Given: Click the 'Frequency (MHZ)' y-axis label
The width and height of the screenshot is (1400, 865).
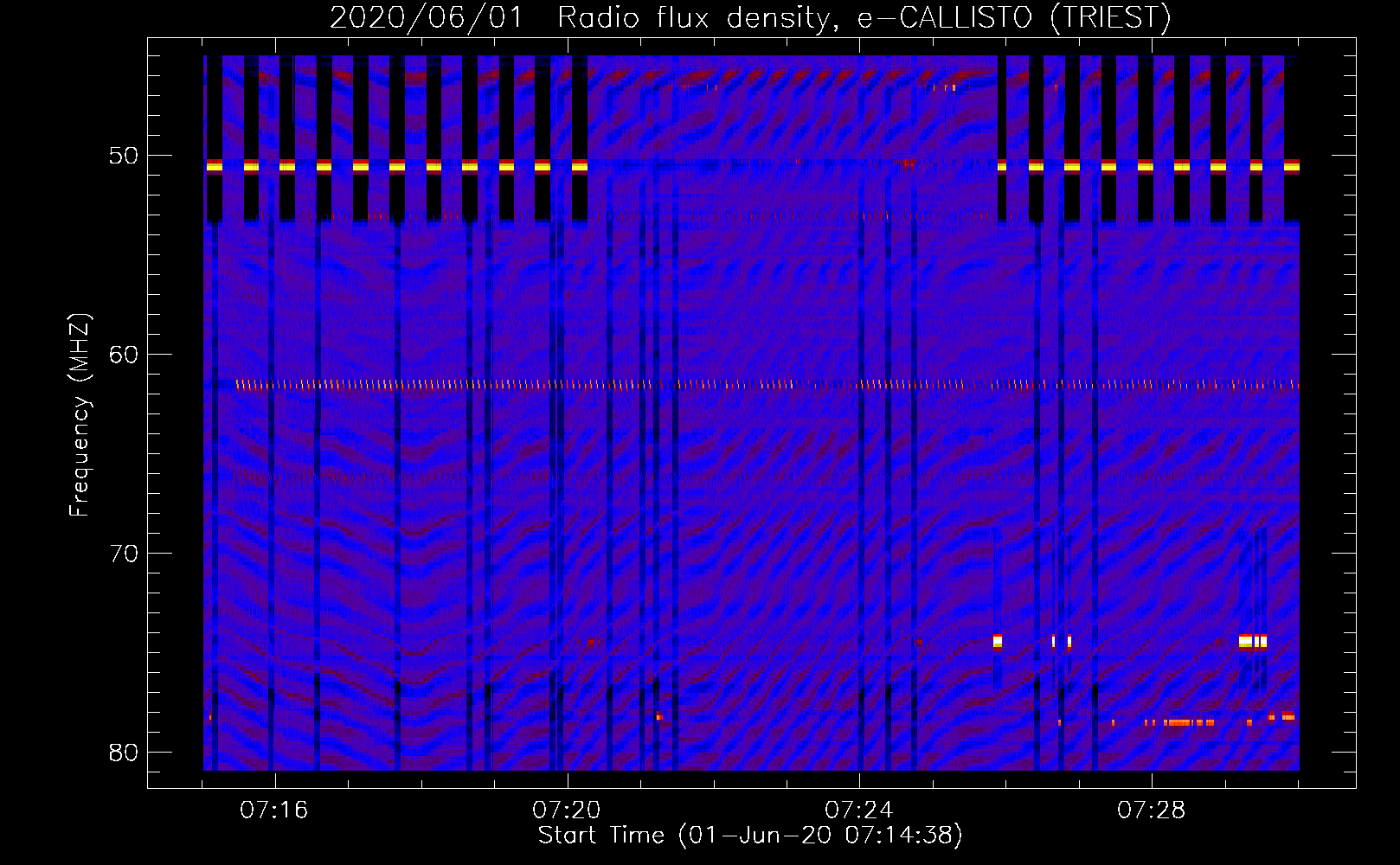Looking at the screenshot, I should point(80,415).
